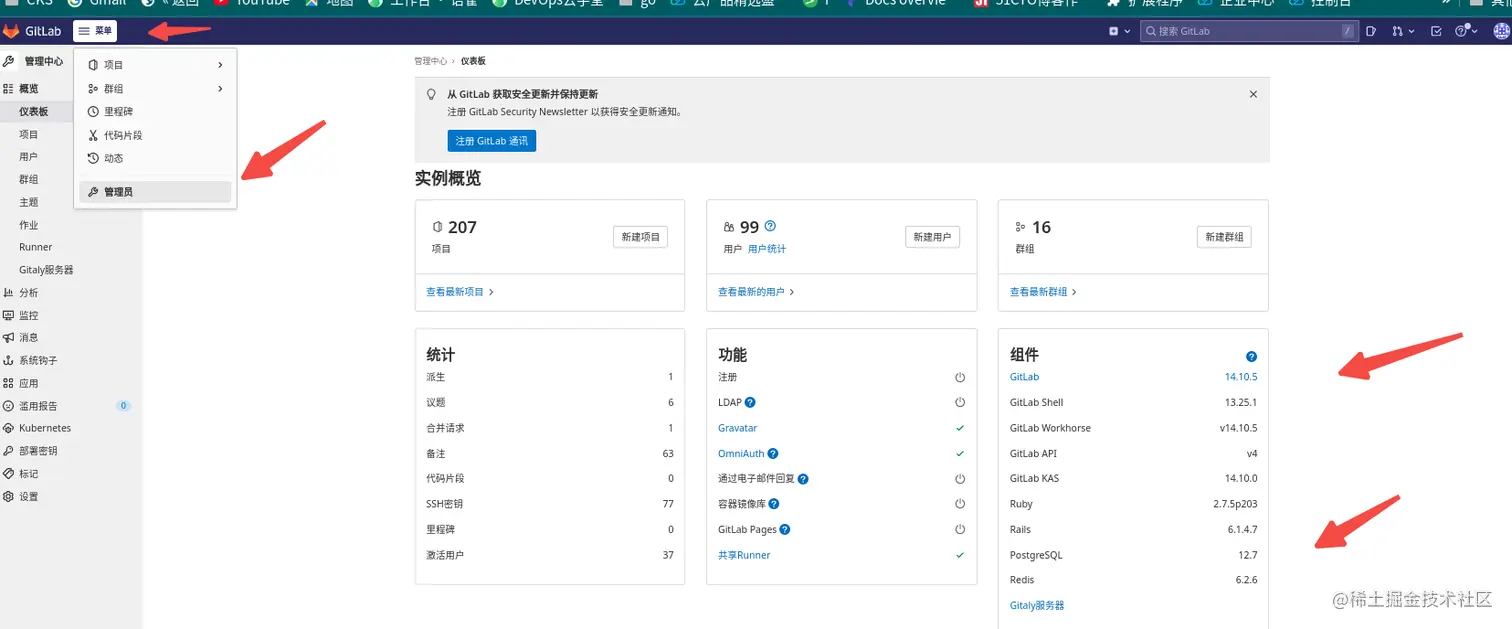Dismiss the security newsletter banner
Viewport: 1512px width, 629px height.
(1253, 94)
